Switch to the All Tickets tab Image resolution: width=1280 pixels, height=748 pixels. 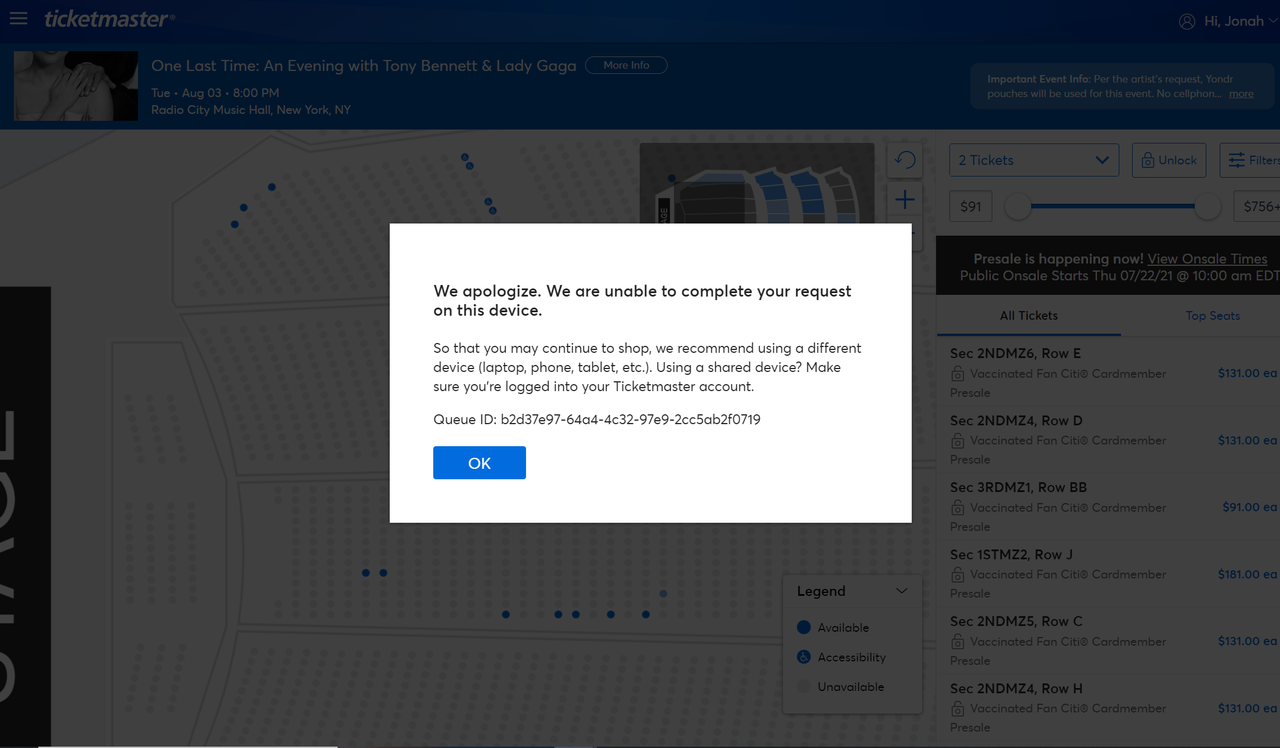pyautogui.click(x=1028, y=316)
